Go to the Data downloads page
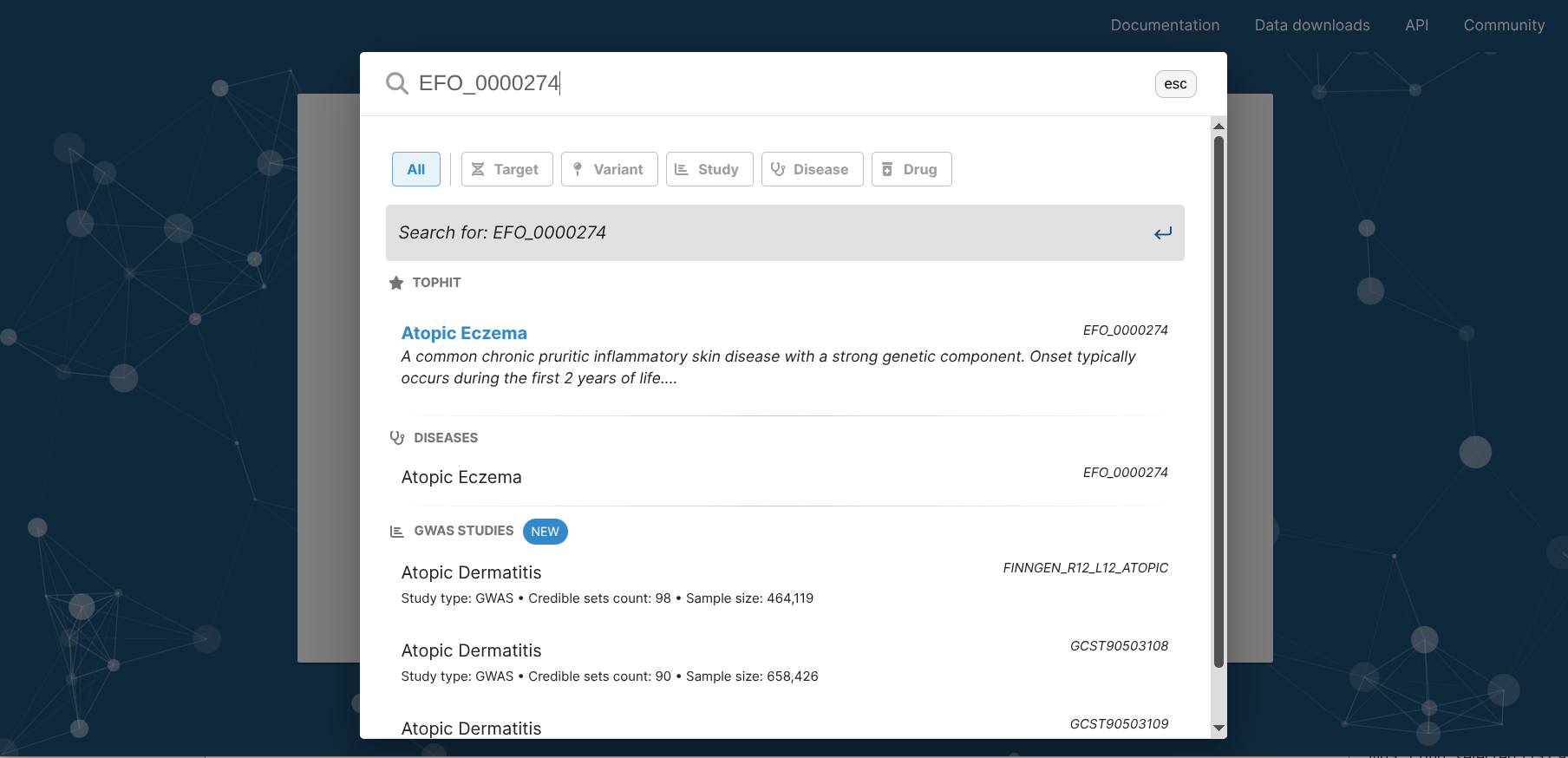Viewport: 1568px width, 758px height. [1311, 25]
